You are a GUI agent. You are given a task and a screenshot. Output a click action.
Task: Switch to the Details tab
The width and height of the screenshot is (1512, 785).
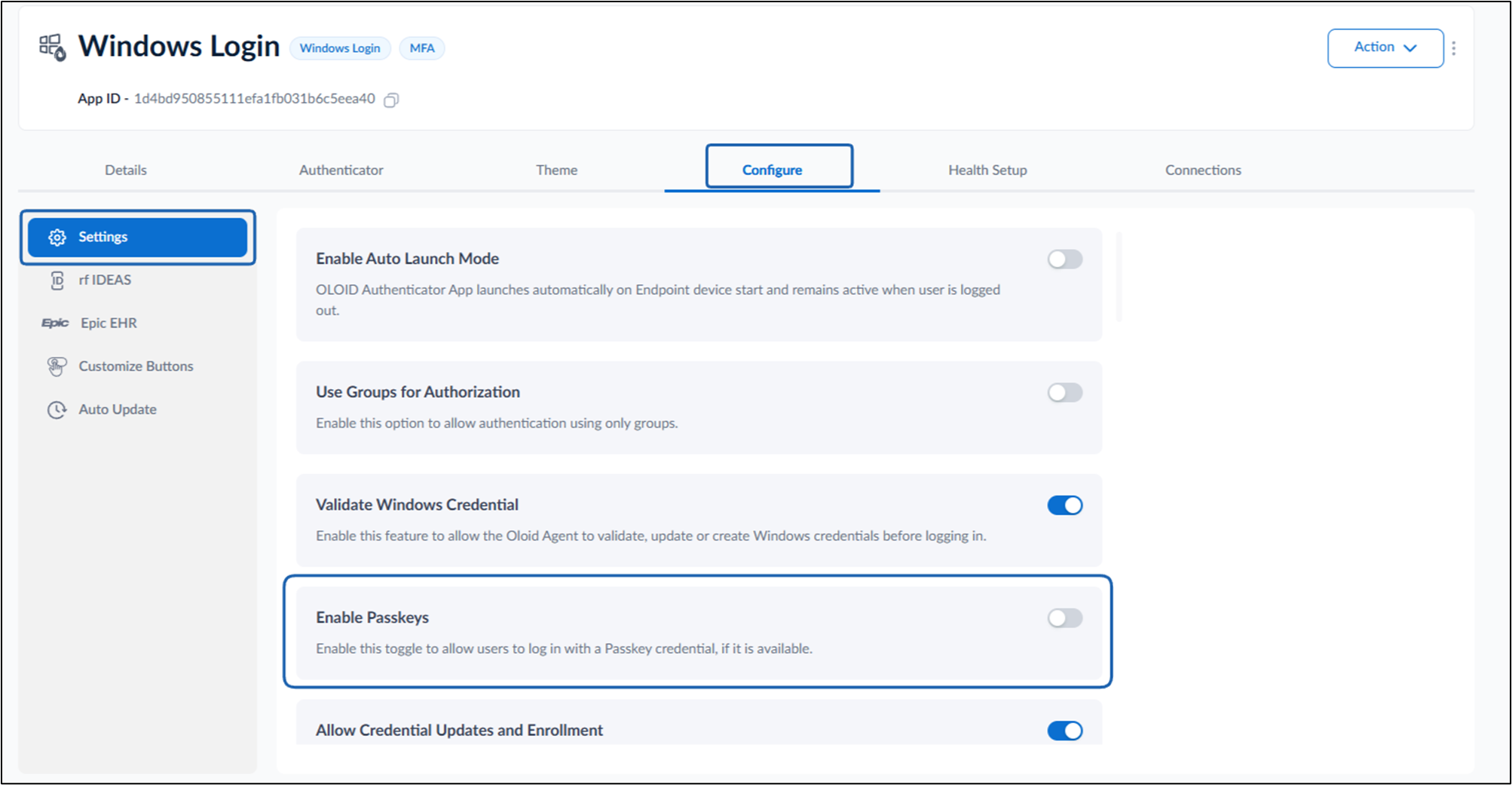(x=126, y=170)
